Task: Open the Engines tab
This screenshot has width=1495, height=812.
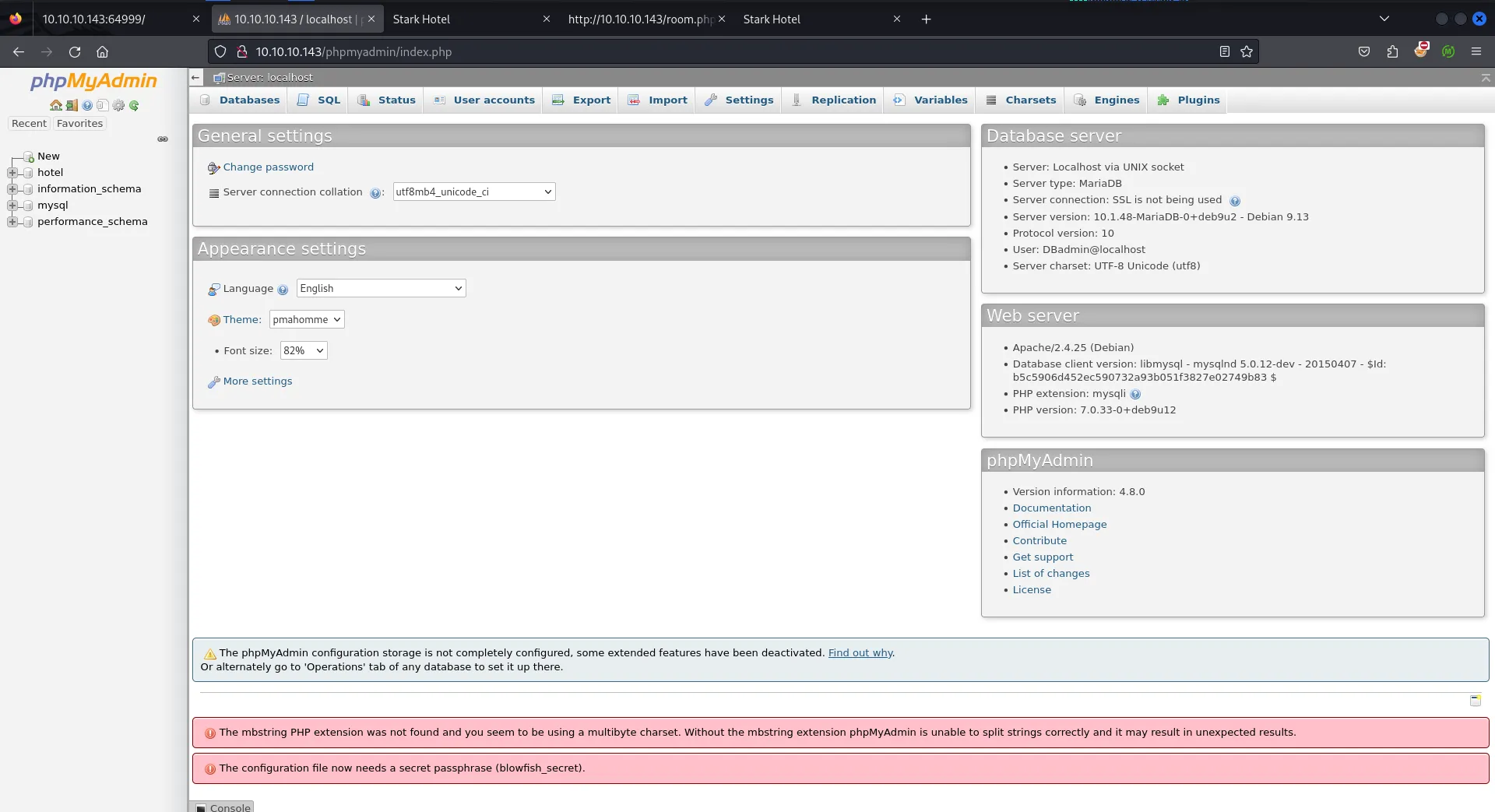Action: 1107,100
